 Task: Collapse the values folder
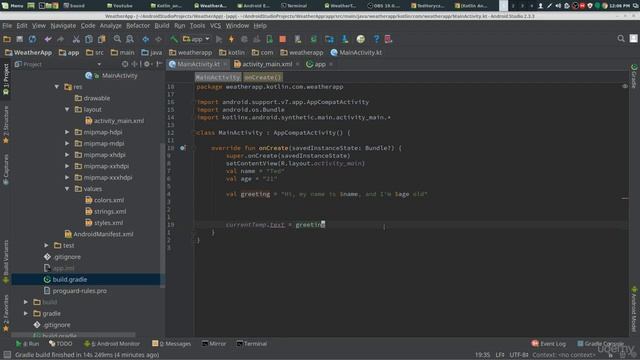point(67,189)
